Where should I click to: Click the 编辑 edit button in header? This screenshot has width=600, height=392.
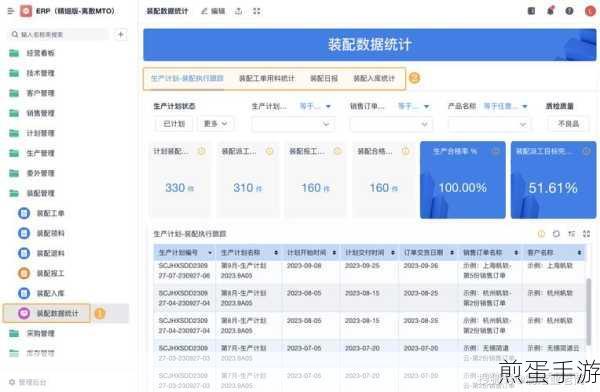click(213, 11)
